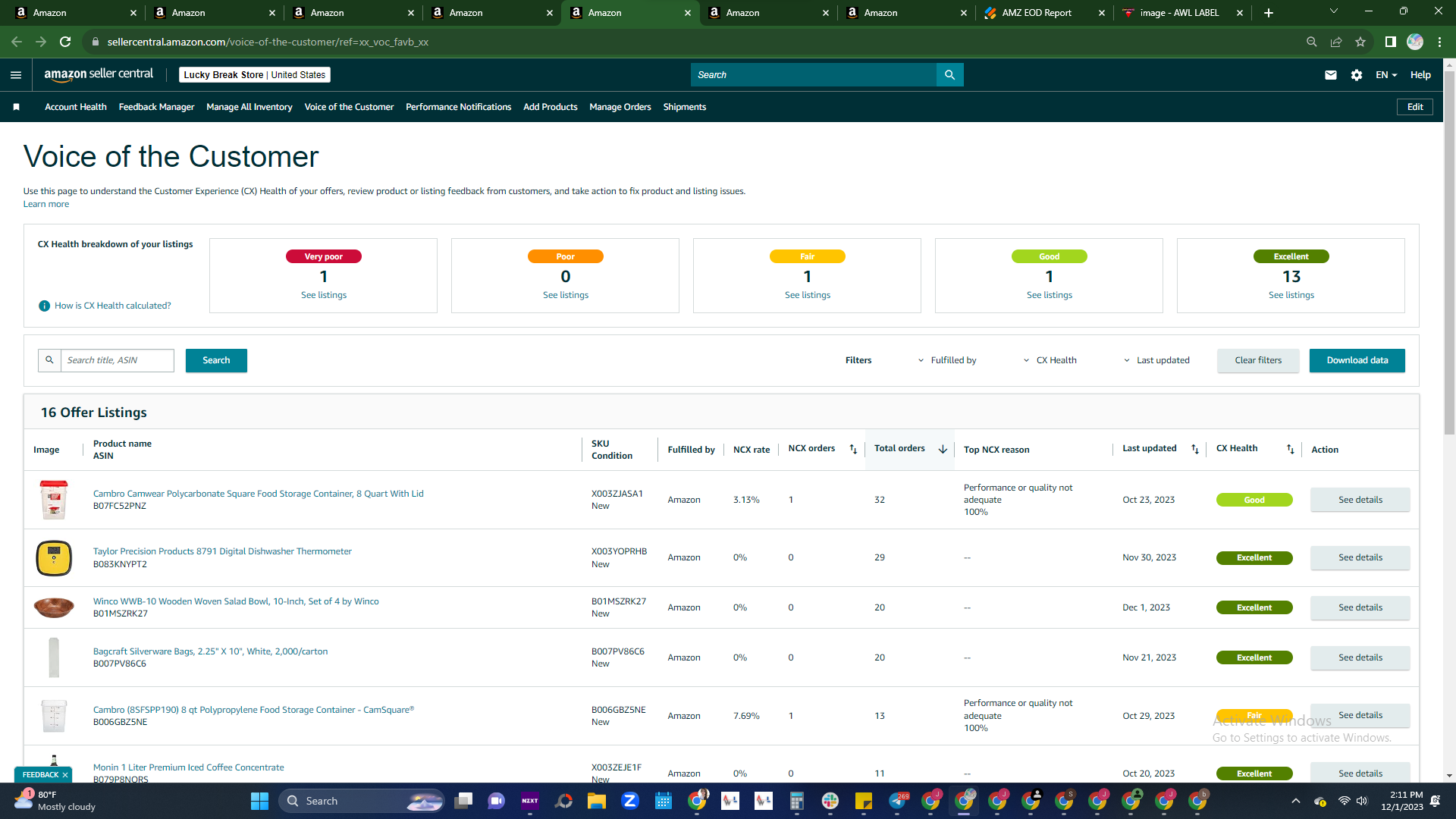The width and height of the screenshot is (1456, 819).
Task: Click the Excellent badge in the breakdown card
Action: [x=1291, y=256]
